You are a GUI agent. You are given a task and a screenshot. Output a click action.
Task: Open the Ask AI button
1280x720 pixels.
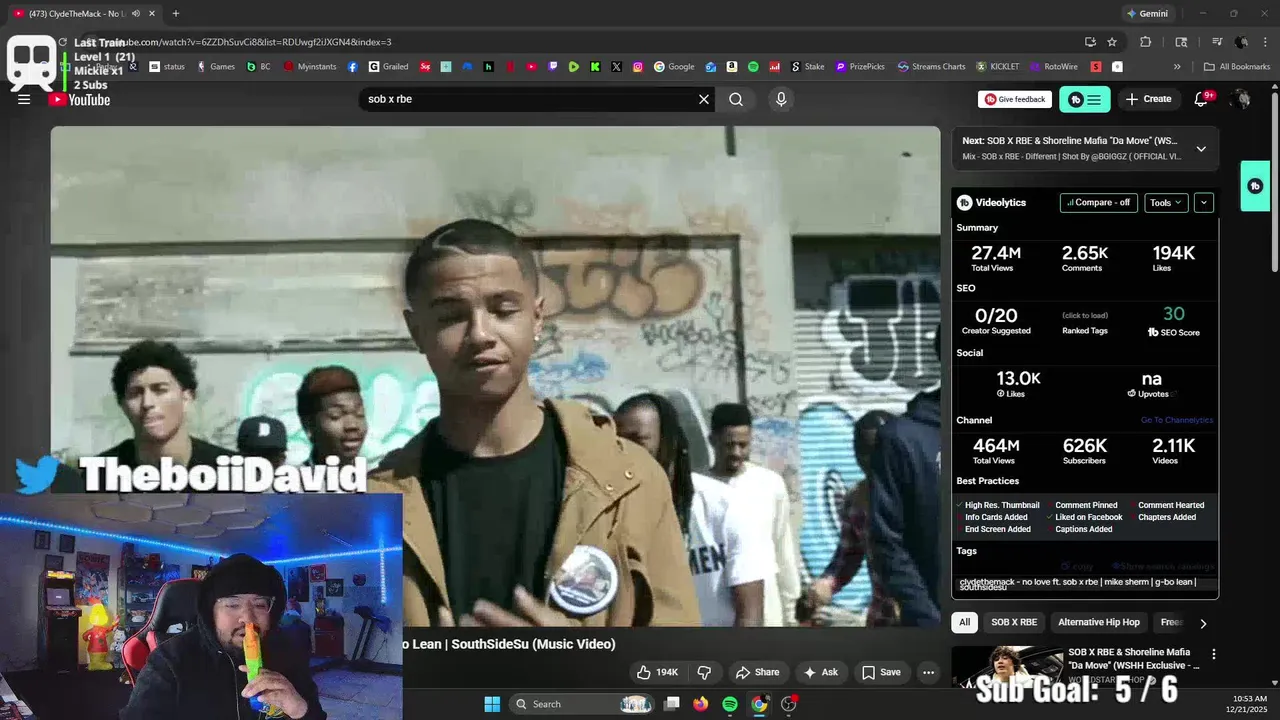coord(820,672)
